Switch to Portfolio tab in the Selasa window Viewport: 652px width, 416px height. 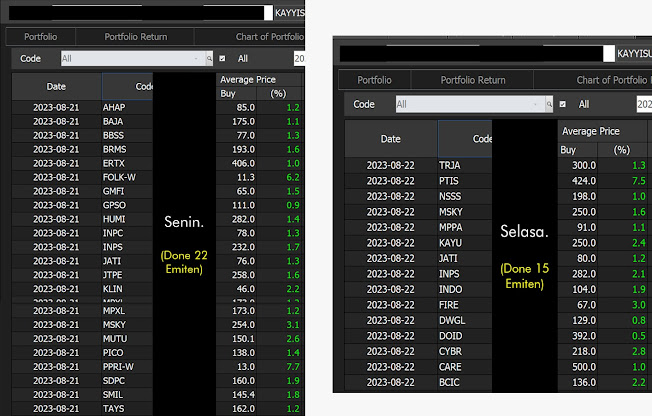coord(374,80)
